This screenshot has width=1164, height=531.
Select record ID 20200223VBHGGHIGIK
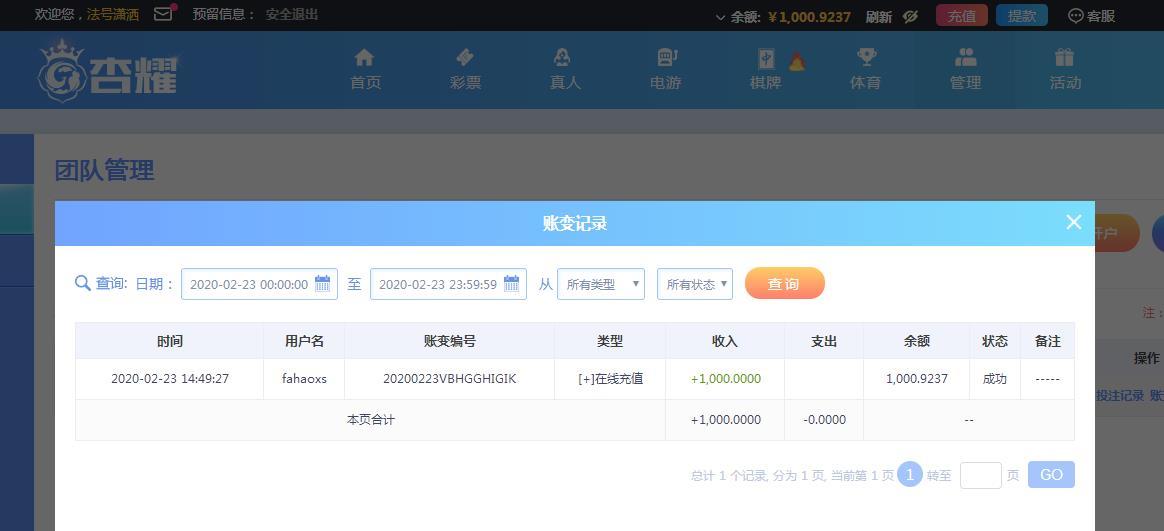coord(450,379)
